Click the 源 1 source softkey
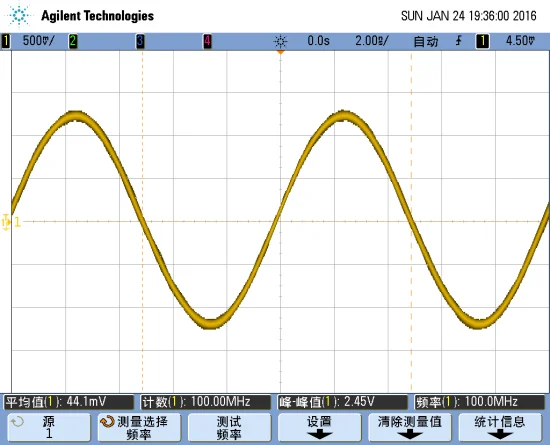This screenshot has height=445, width=550. point(49,427)
